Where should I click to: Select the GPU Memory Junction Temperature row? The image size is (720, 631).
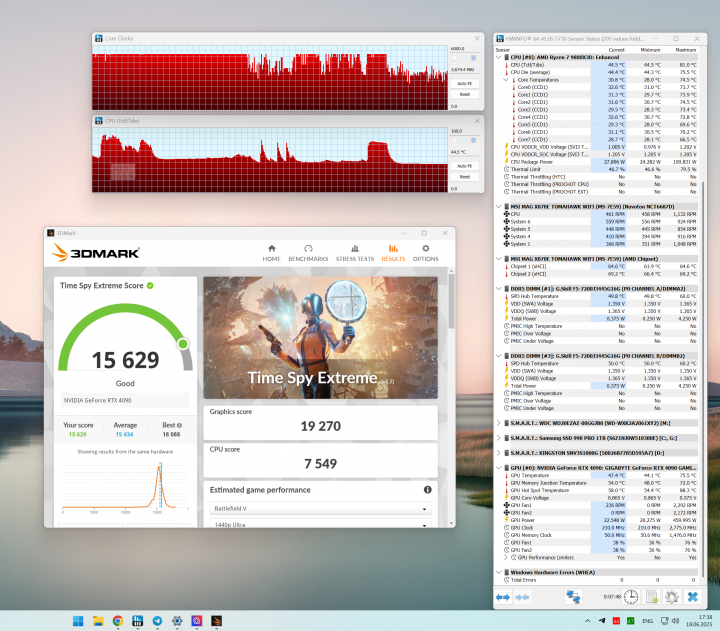[601, 483]
